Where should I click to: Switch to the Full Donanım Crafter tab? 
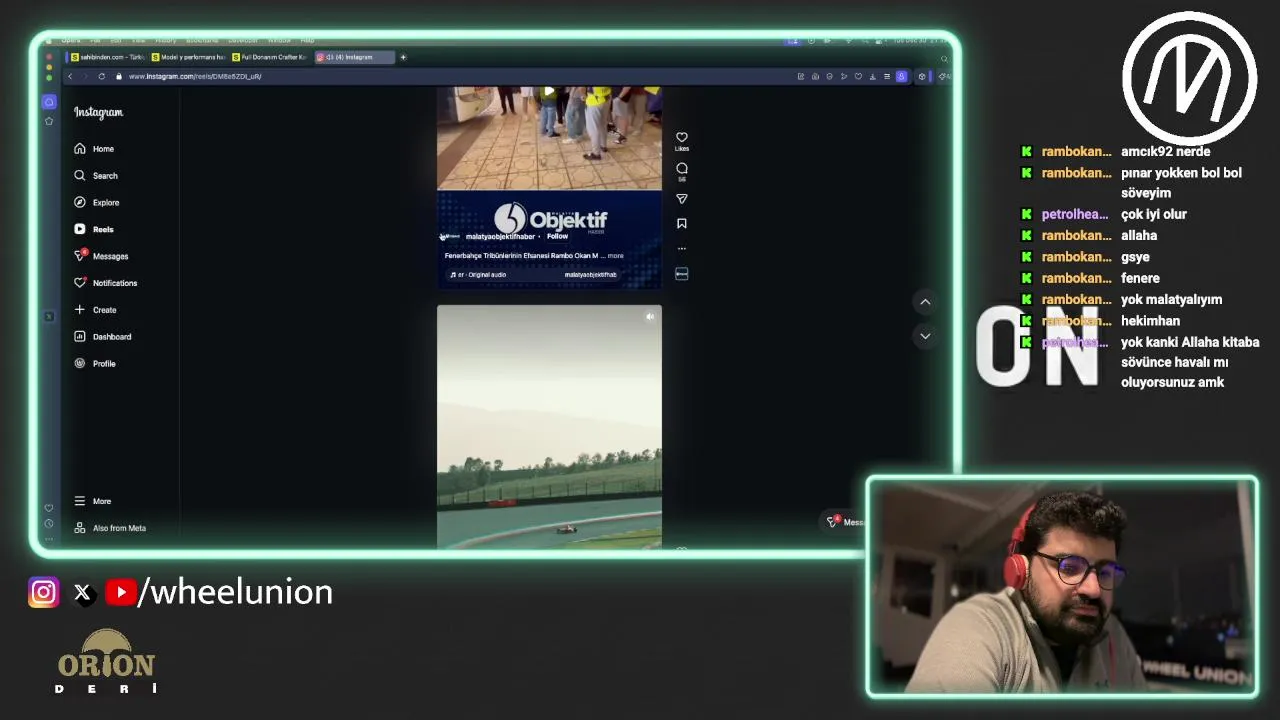pyautogui.click(x=269, y=57)
